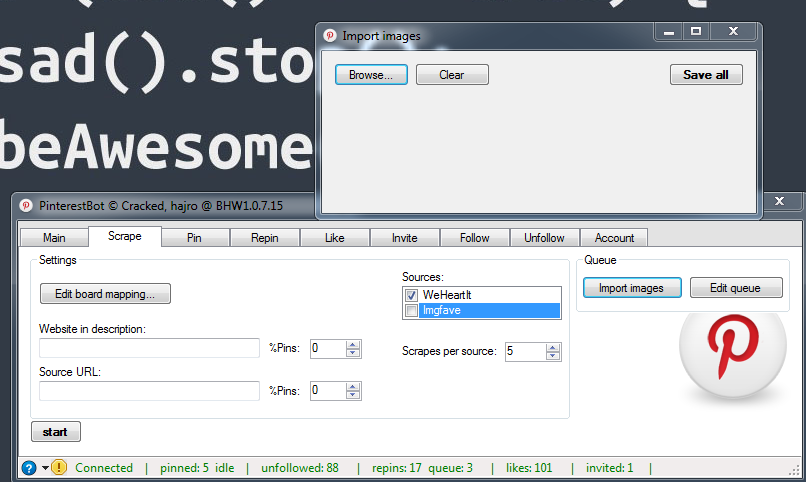Image resolution: width=806 pixels, height=482 pixels.
Task: Open the dropdown arrow beside the help icon
Action: click(x=45, y=468)
